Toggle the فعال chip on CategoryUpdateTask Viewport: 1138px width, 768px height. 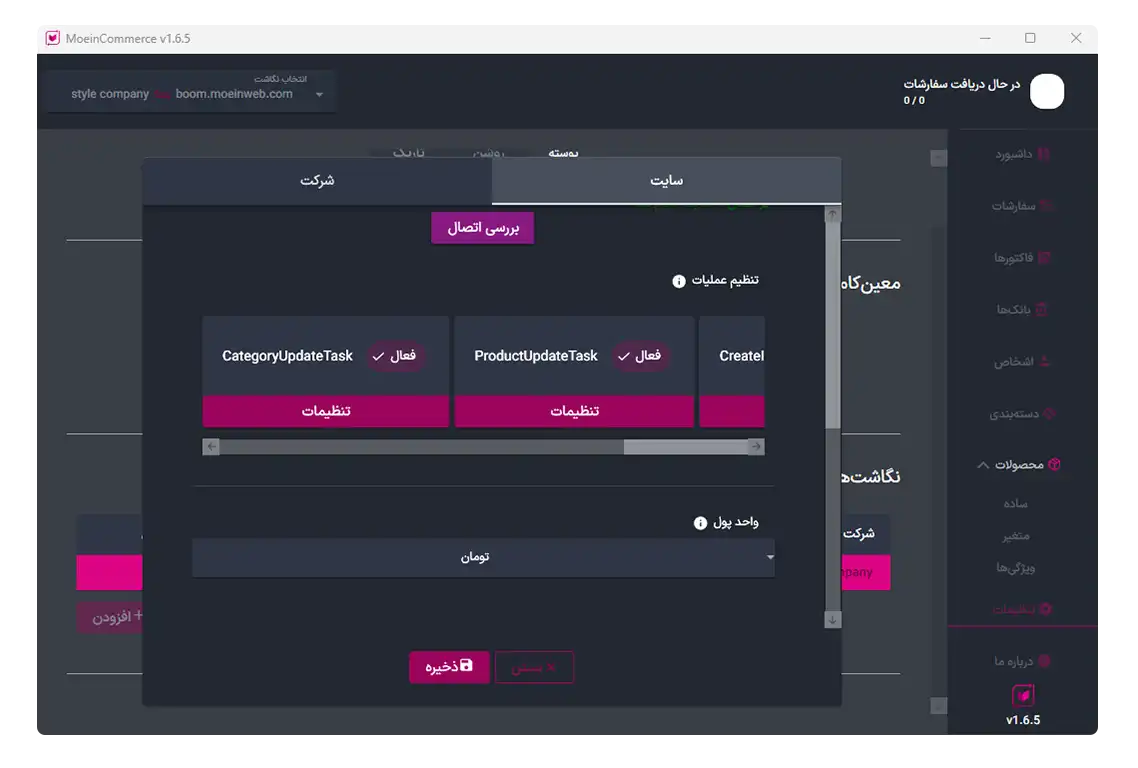click(394, 356)
